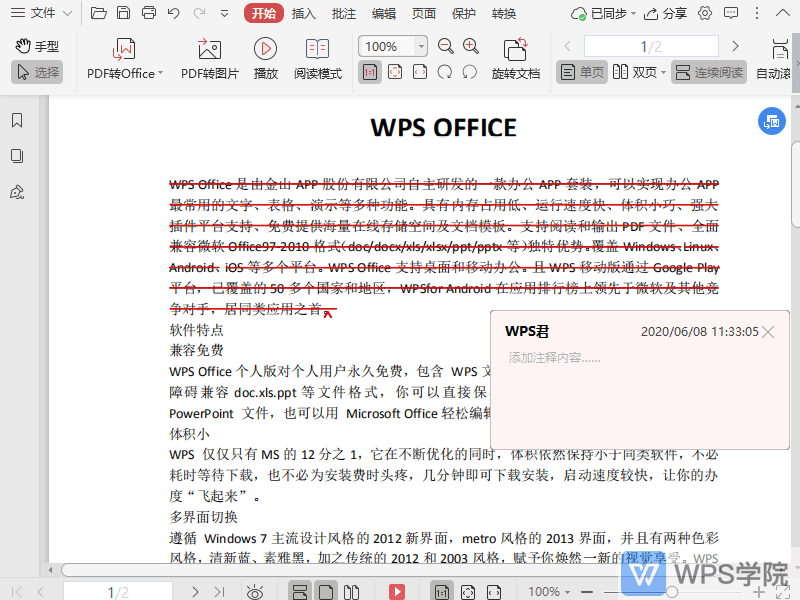
Task: Switch to 双页 two-page view
Action: [x=637, y=72]
